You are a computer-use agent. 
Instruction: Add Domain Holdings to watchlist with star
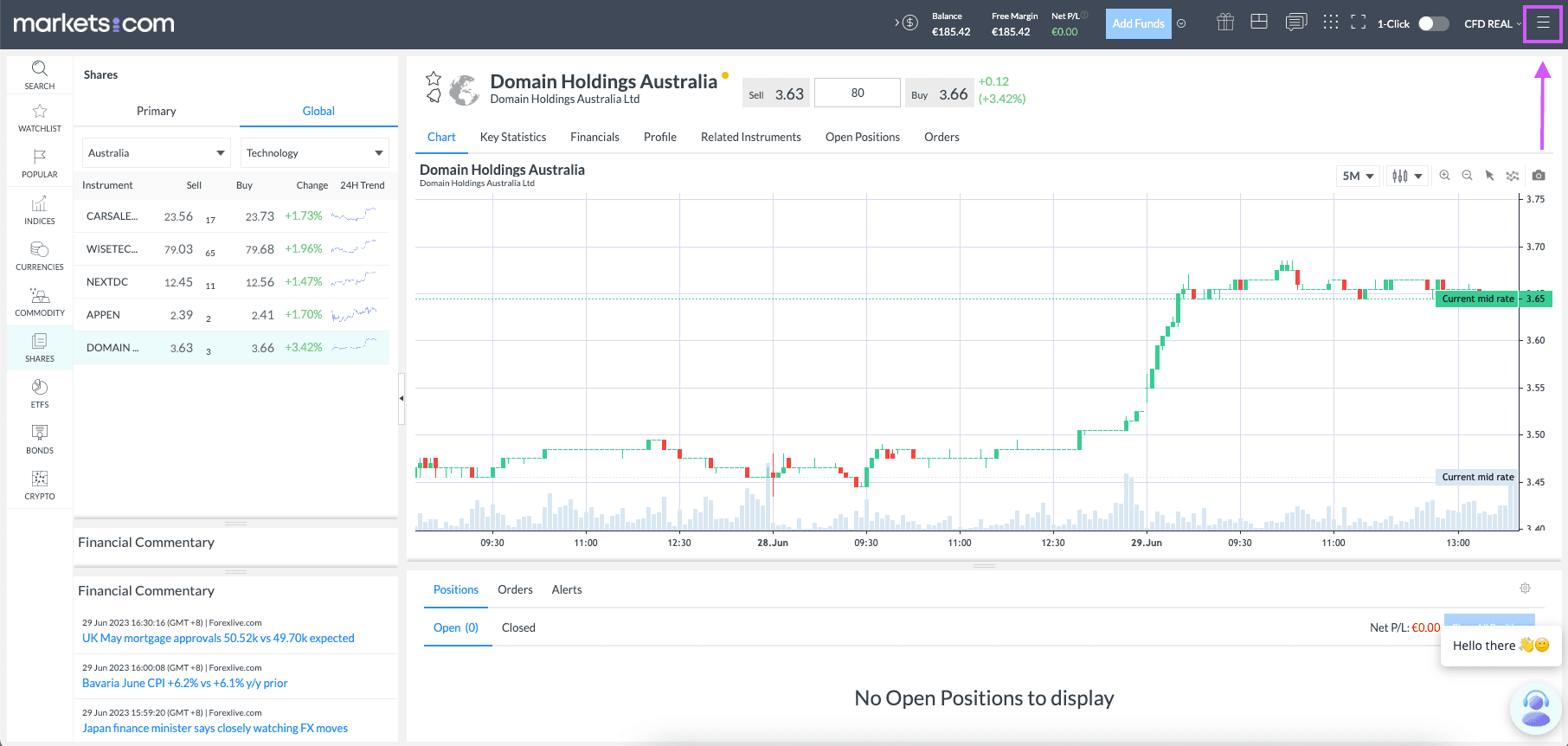point(434,79)
